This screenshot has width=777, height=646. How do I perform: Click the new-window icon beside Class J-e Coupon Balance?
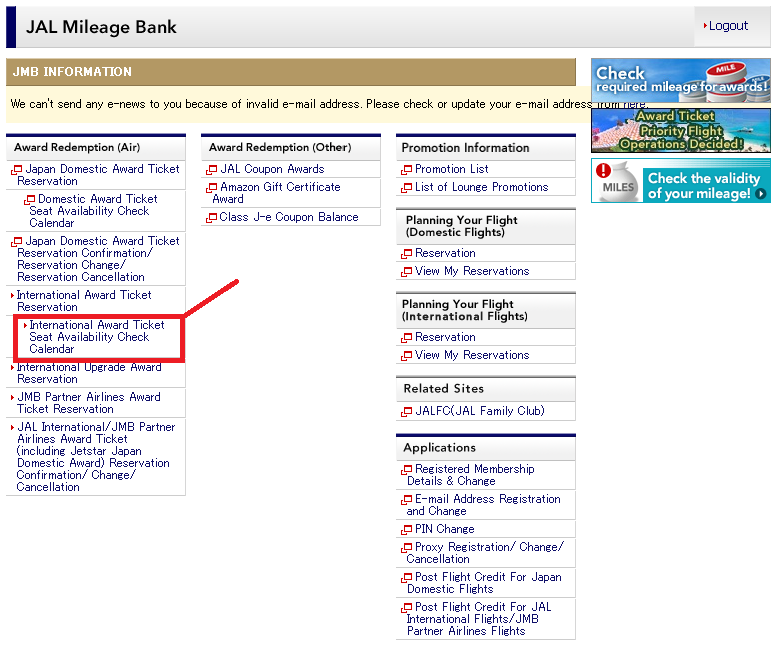(212, 218)
